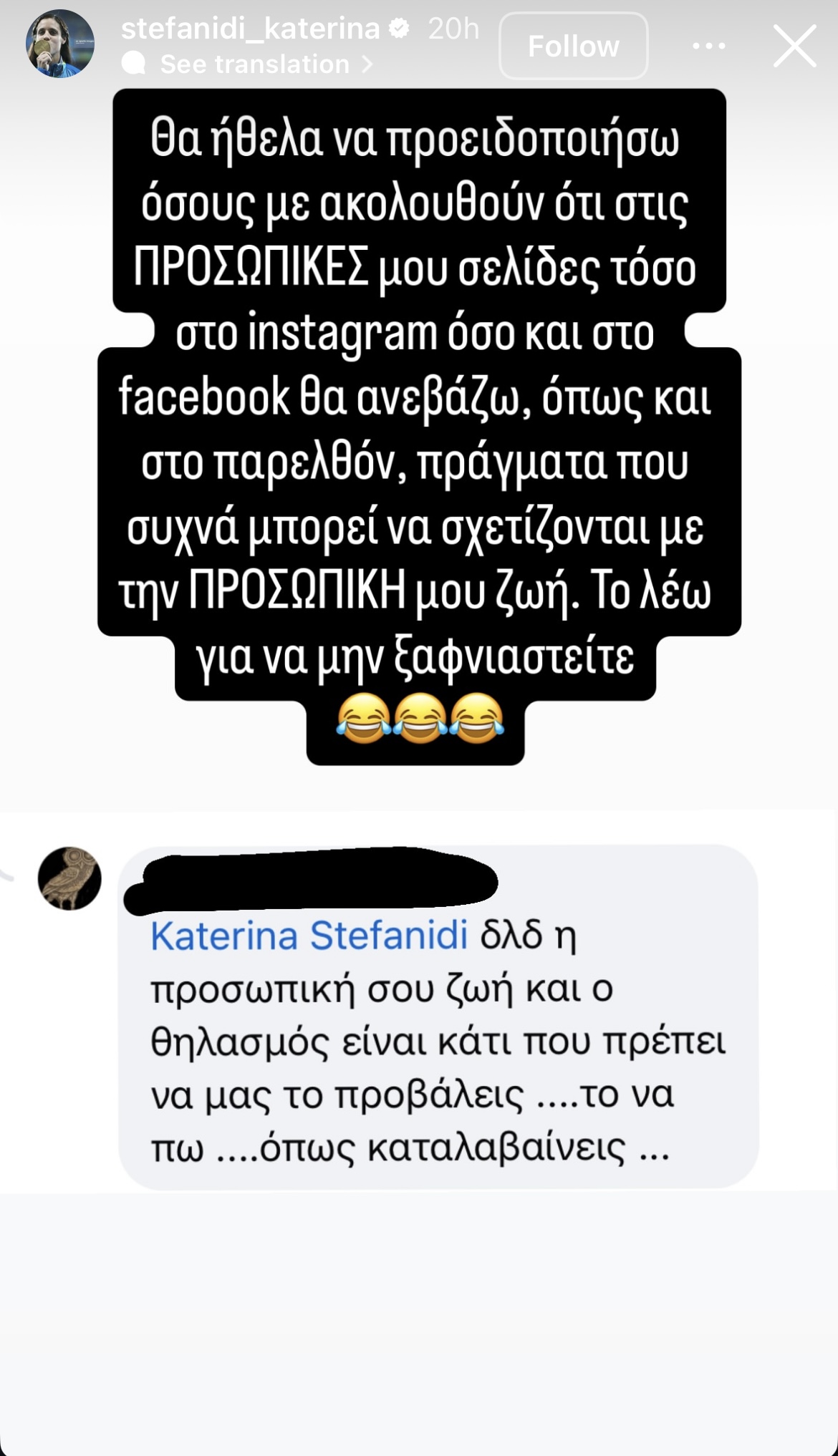
Task: Open the blue Katerina Stefanidi mention
Action: pyautogui.click(x=309, y=935)
